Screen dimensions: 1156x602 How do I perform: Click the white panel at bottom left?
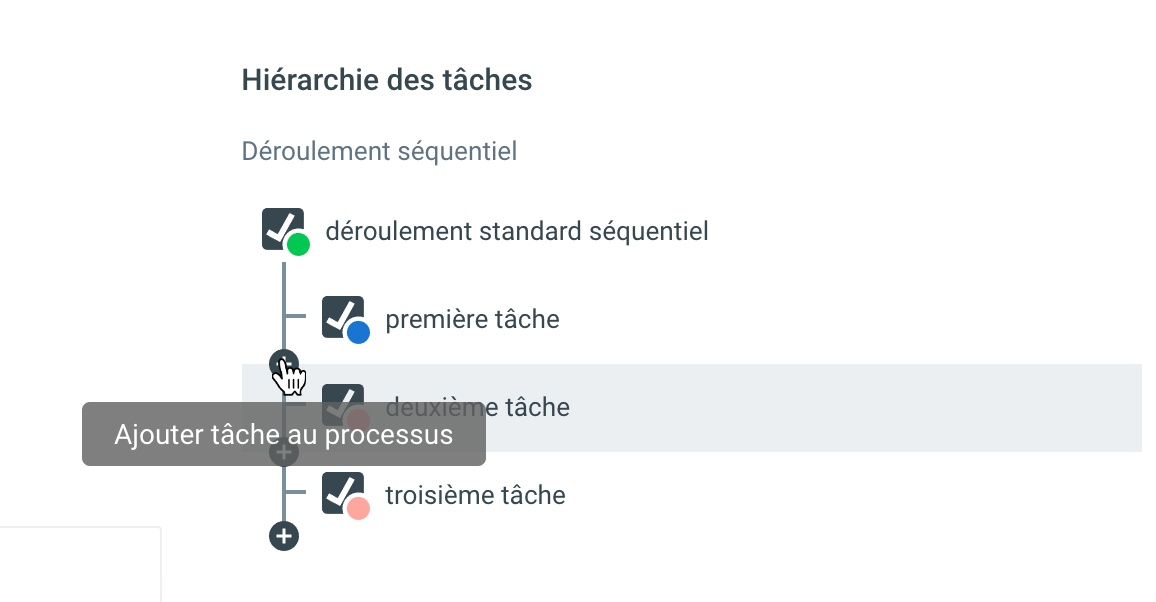(80, 565)
